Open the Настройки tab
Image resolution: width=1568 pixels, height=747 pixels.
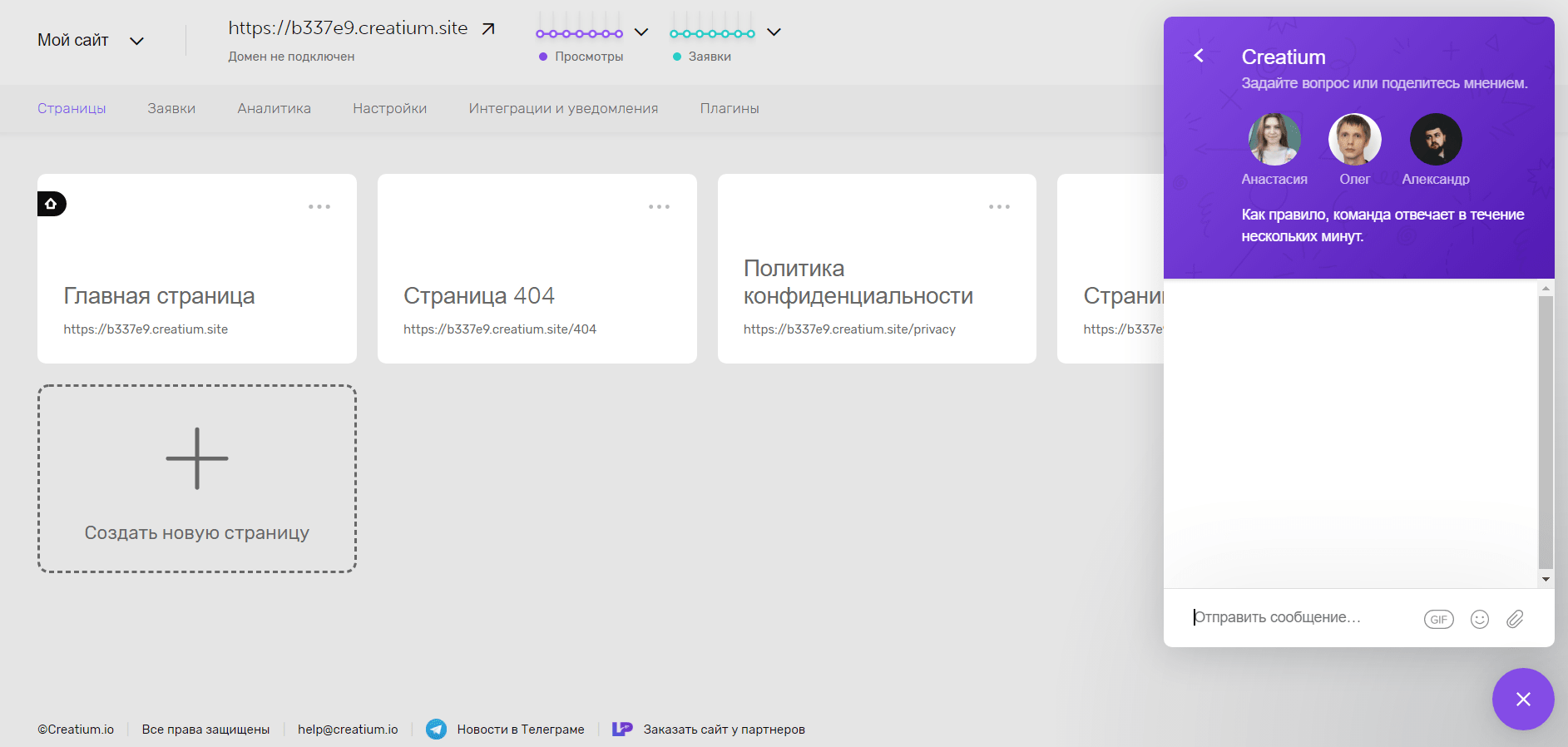tap(390, 108)
